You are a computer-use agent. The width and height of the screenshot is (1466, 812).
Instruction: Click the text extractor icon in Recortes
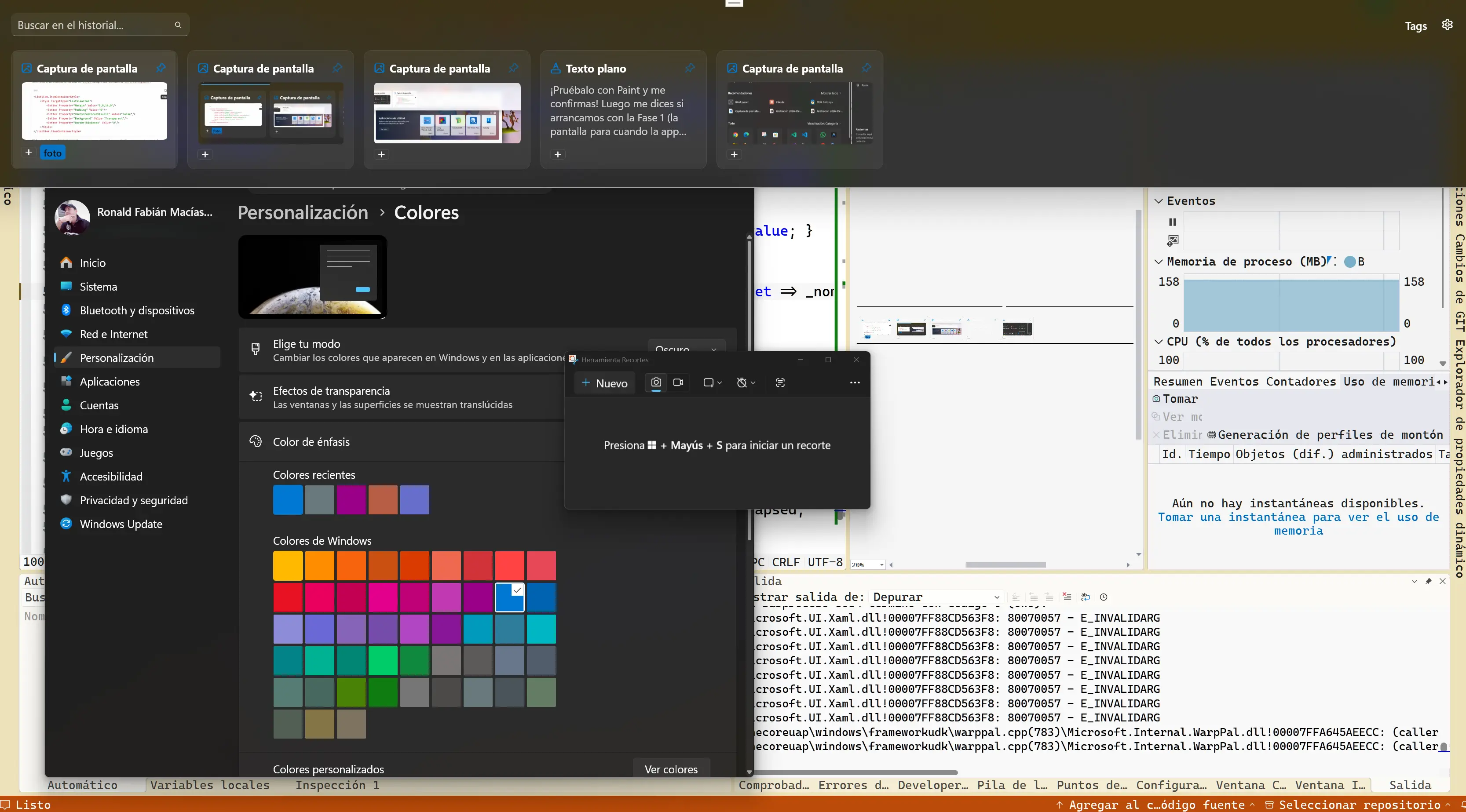click(780, 382)
